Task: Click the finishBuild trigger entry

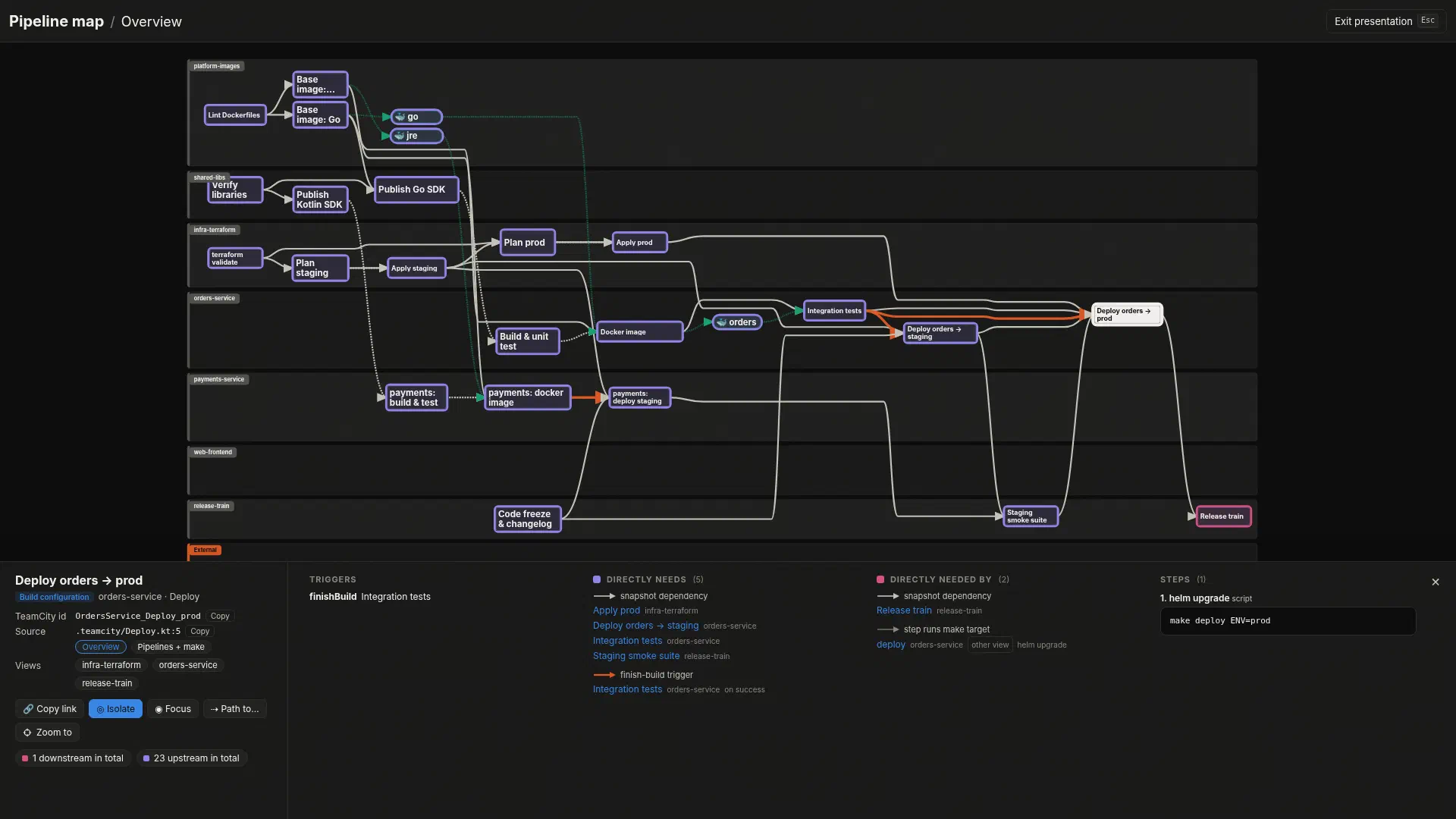Action: [370, 597]
